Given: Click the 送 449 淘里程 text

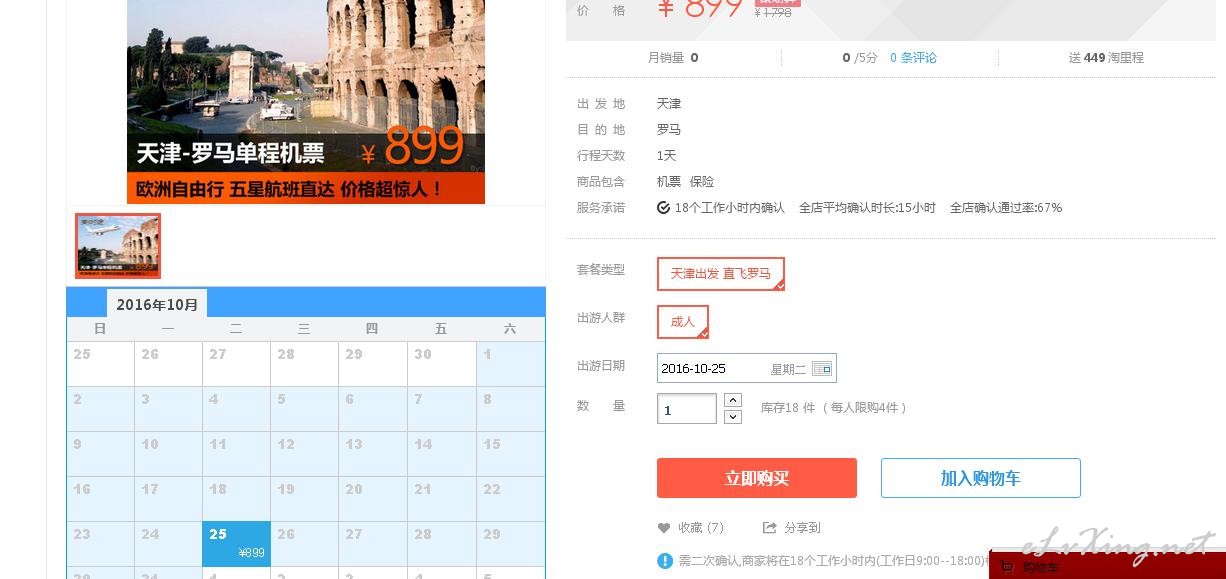Looking at the screenshot, I should pos(1106,58).
